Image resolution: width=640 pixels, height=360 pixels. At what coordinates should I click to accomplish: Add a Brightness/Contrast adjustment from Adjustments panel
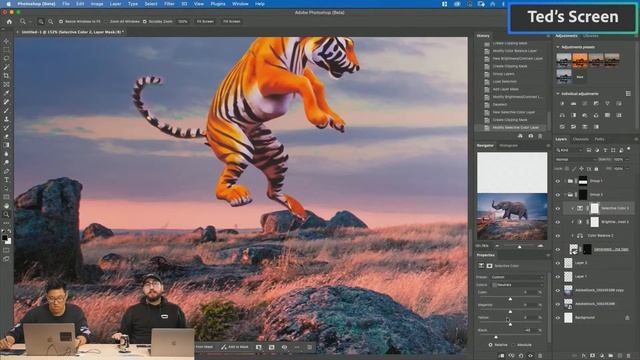point(562,104)
